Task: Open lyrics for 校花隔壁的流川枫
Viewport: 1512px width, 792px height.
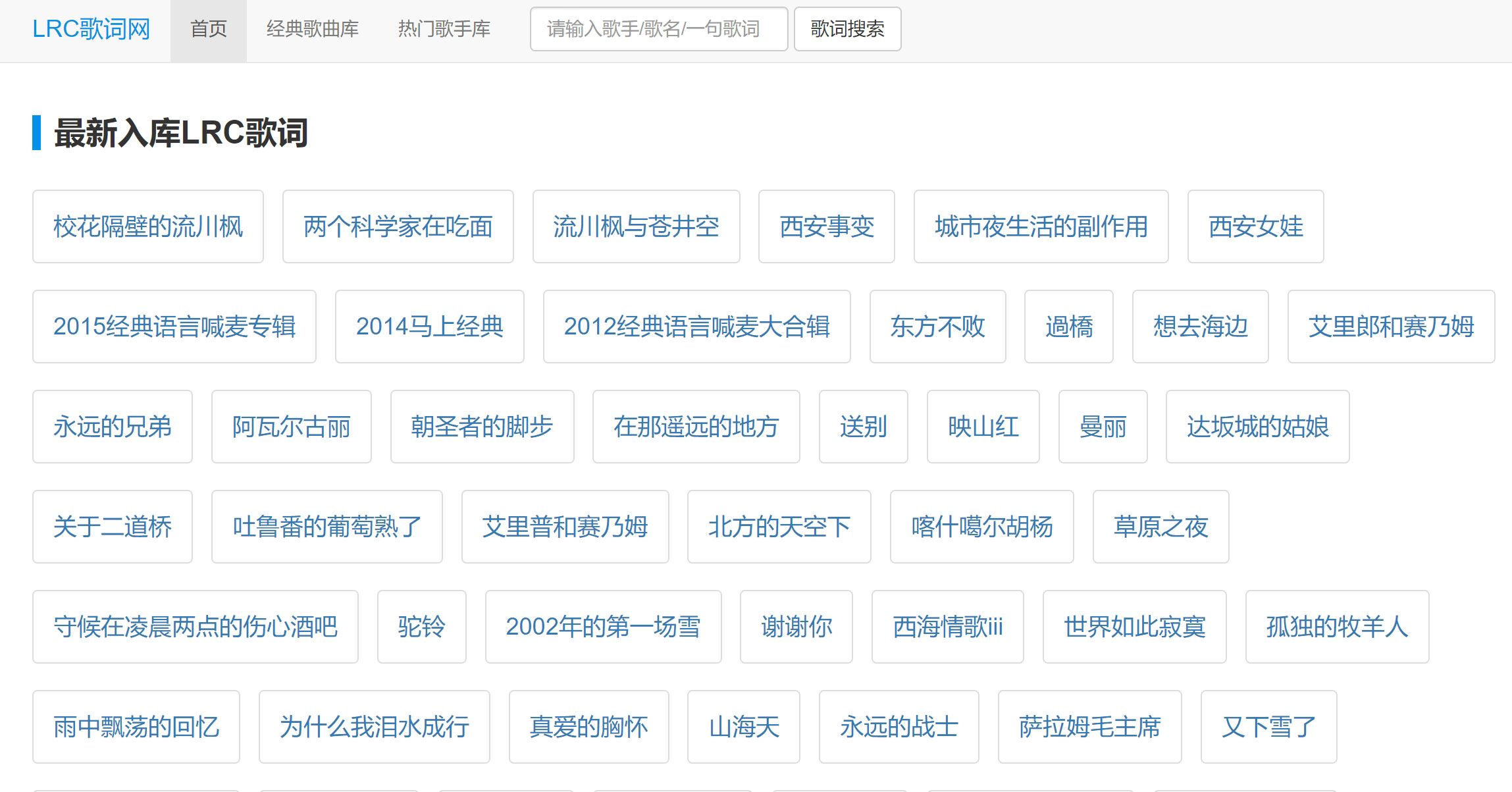Action: (147, 226)
